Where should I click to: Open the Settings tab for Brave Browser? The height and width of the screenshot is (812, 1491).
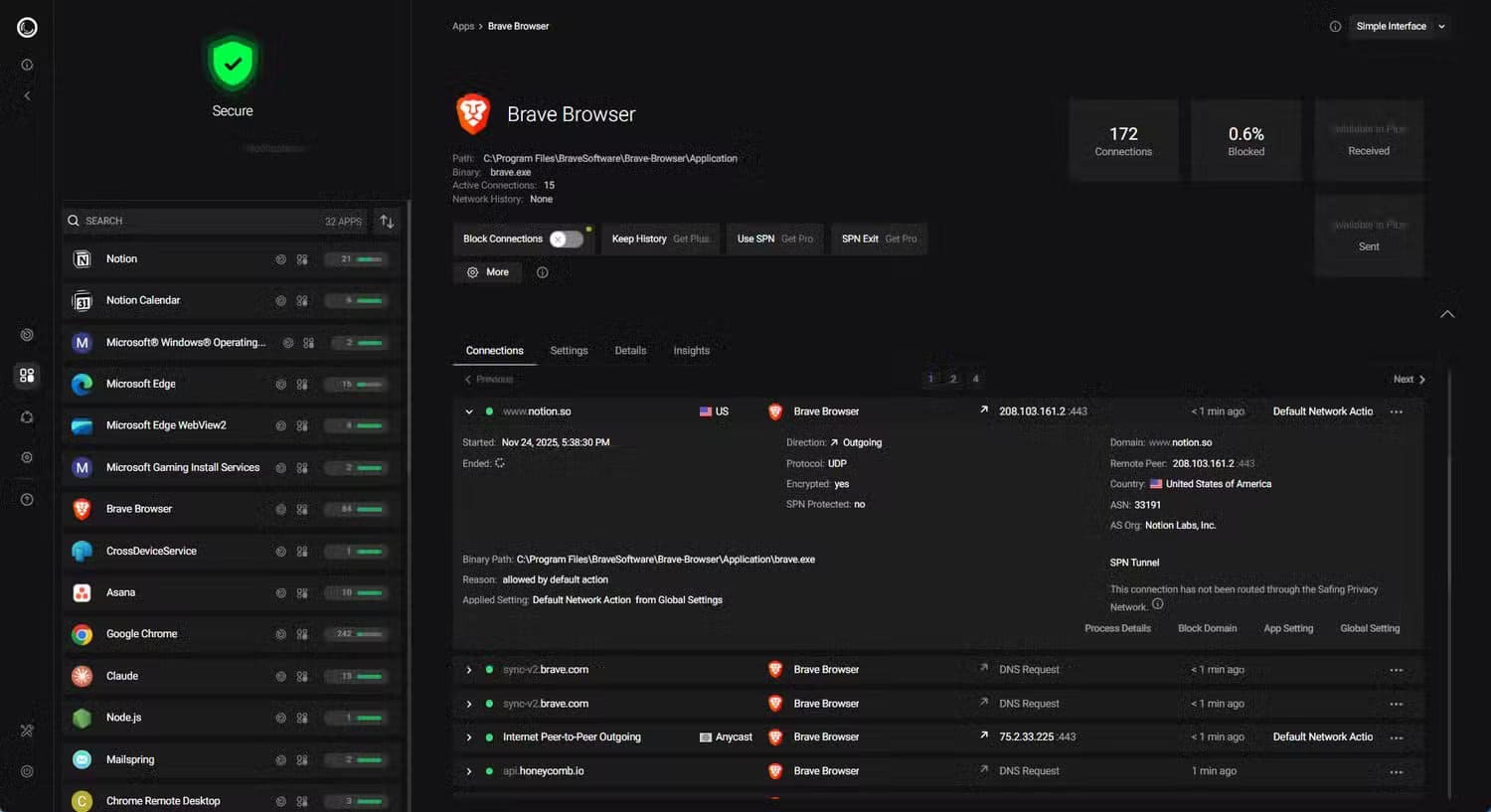tap(569, 350)
